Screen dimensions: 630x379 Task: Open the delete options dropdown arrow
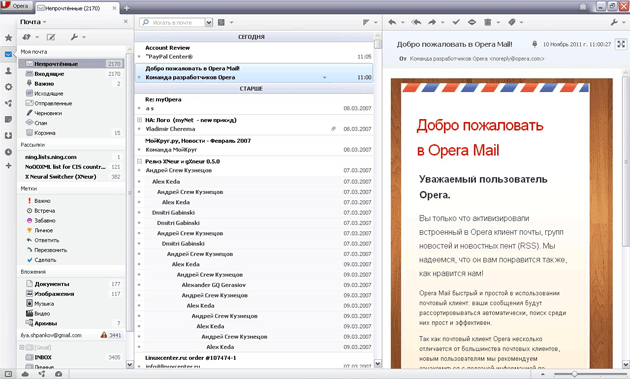tap(498, 23)
